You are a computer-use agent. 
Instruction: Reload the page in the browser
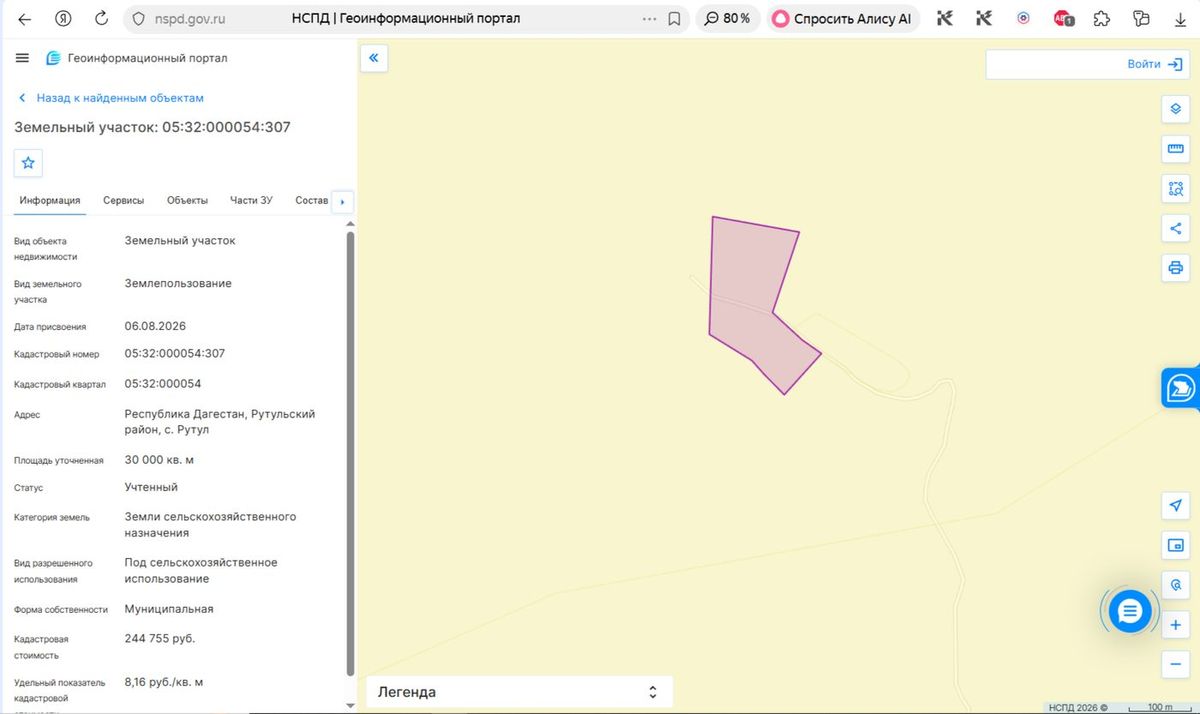(101, 18)
